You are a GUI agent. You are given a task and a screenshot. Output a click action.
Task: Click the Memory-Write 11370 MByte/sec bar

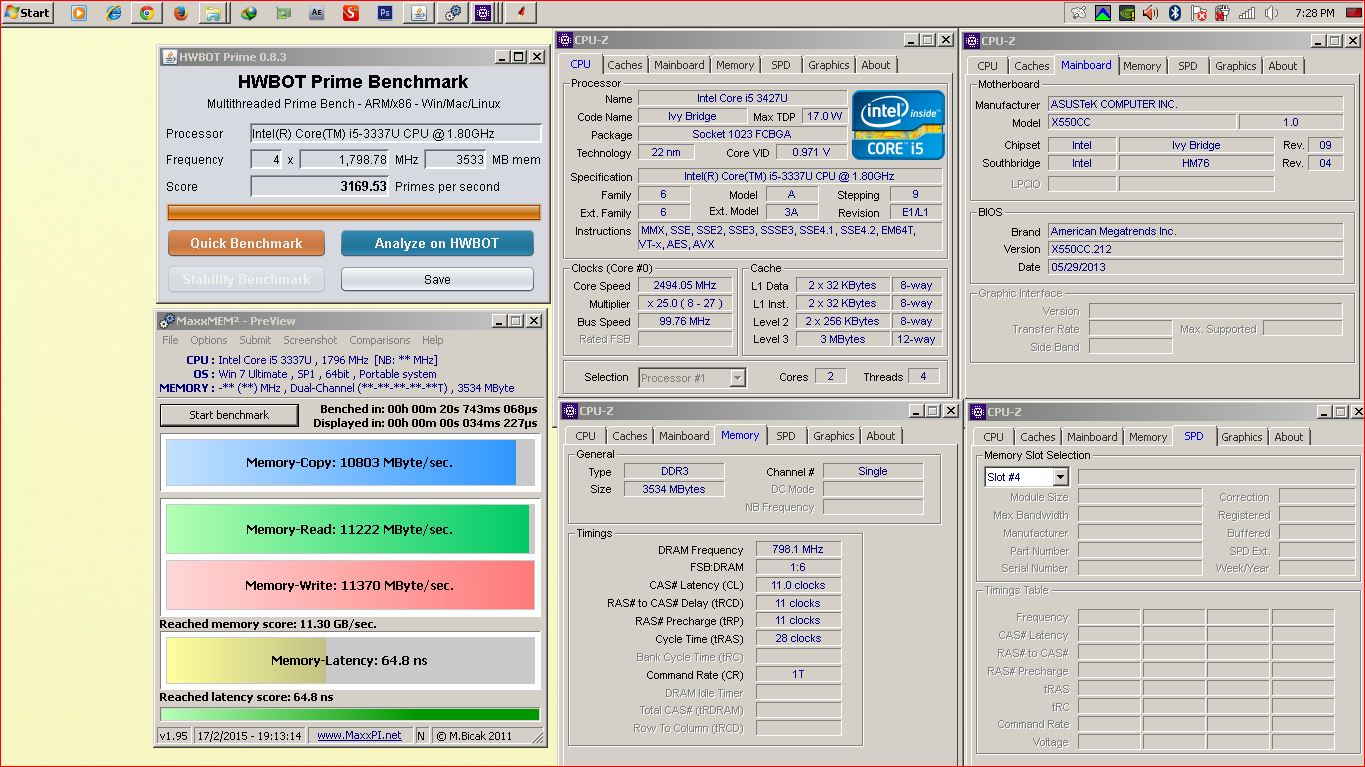click(350, 585)
